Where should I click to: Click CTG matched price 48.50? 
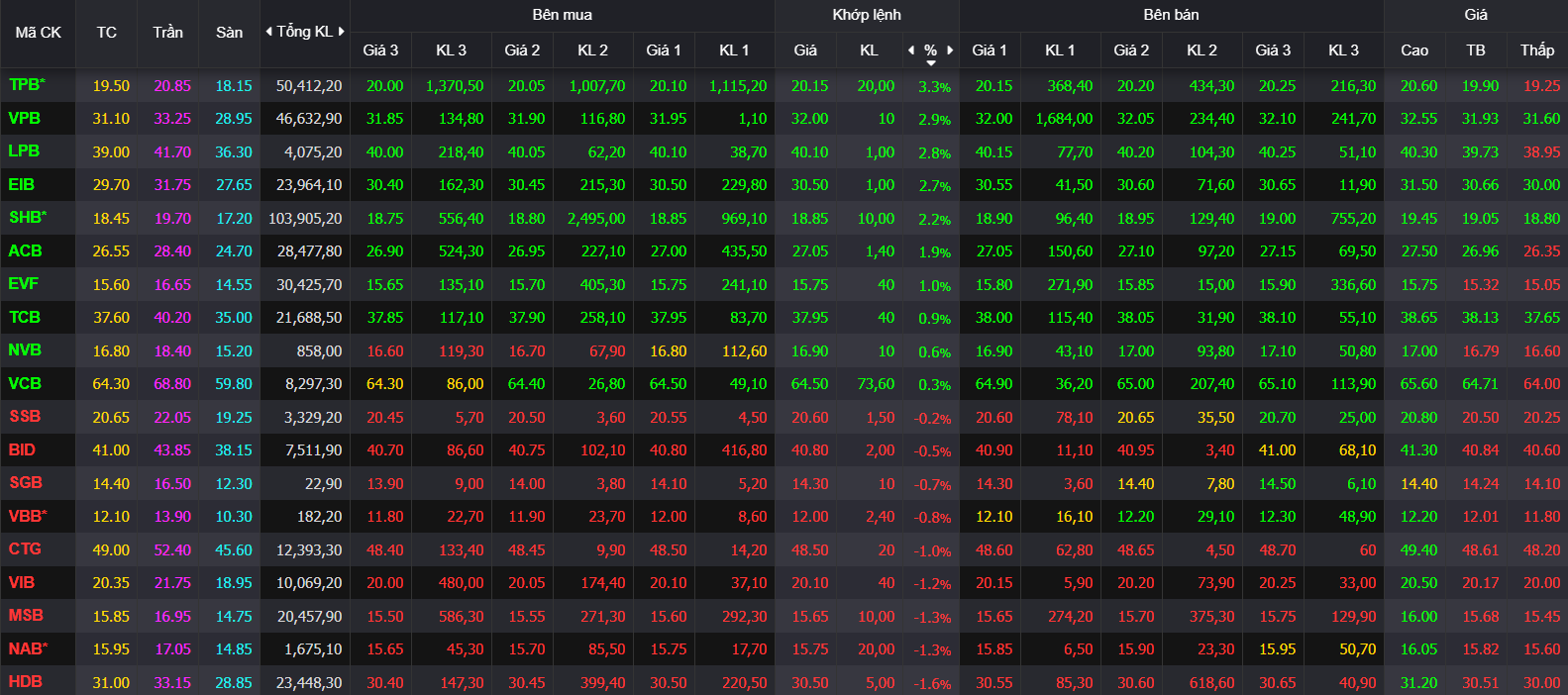point(809,550)
